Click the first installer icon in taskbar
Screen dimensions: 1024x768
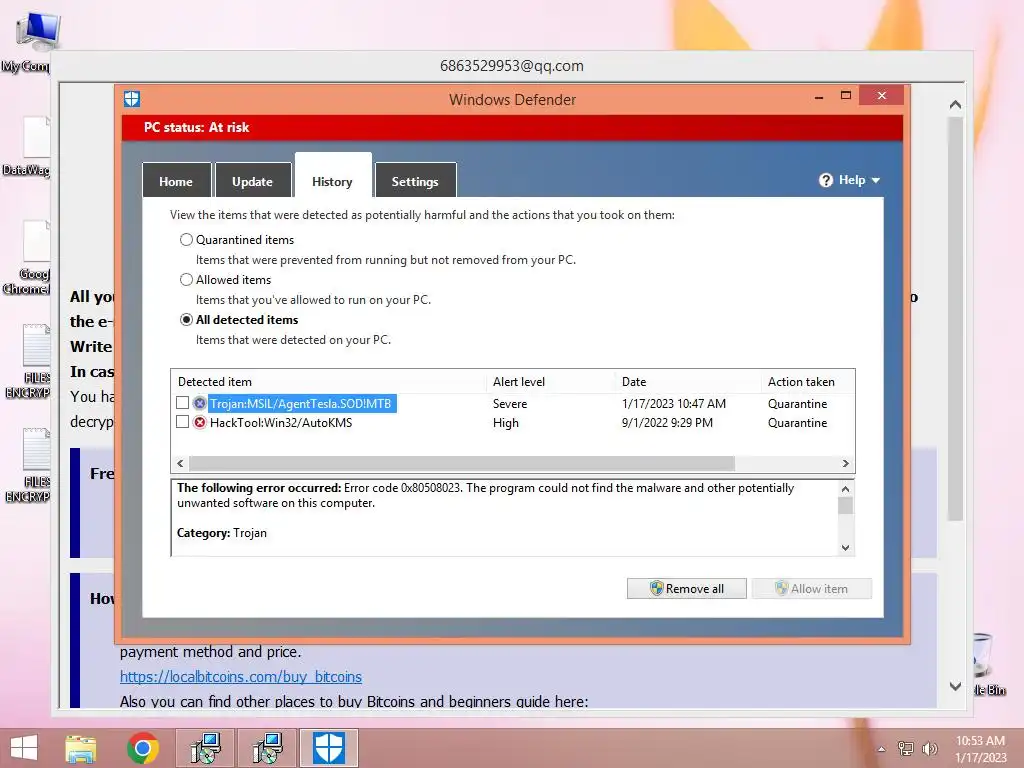205,748
